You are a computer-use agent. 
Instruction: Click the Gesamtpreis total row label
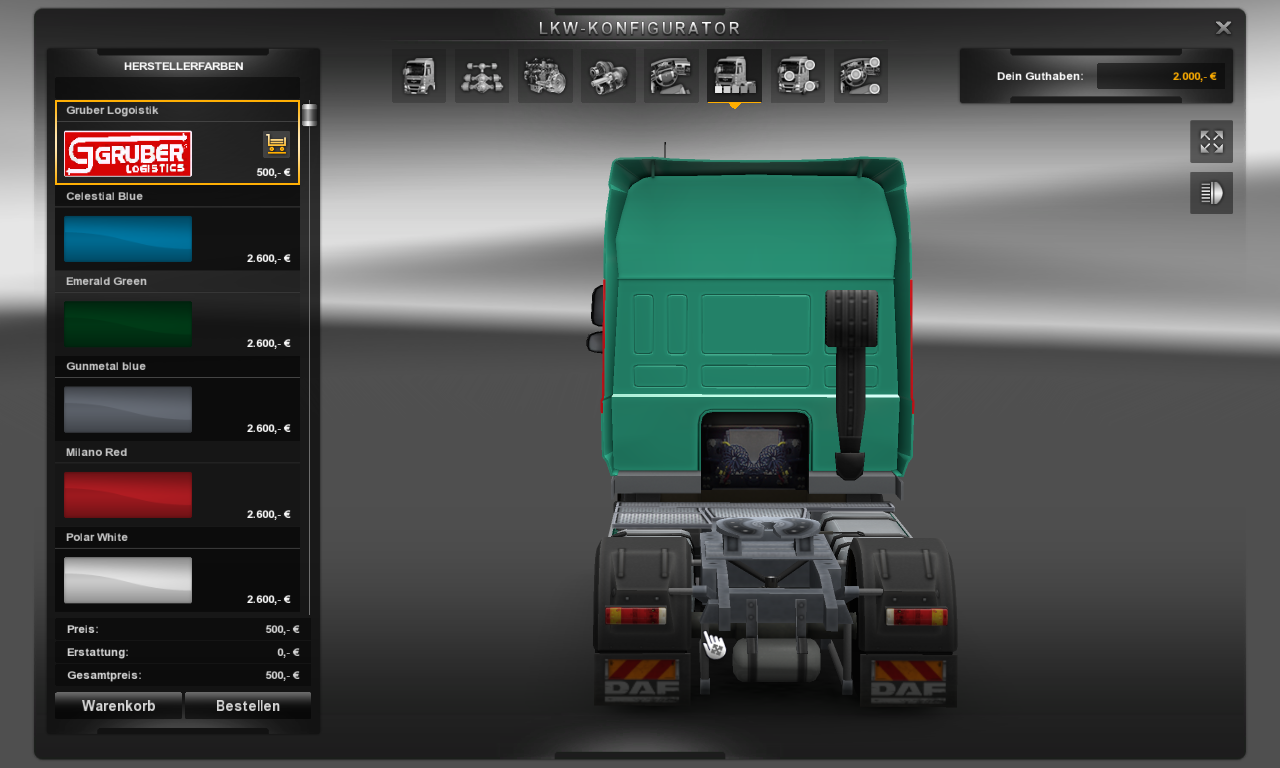point(104,675)
